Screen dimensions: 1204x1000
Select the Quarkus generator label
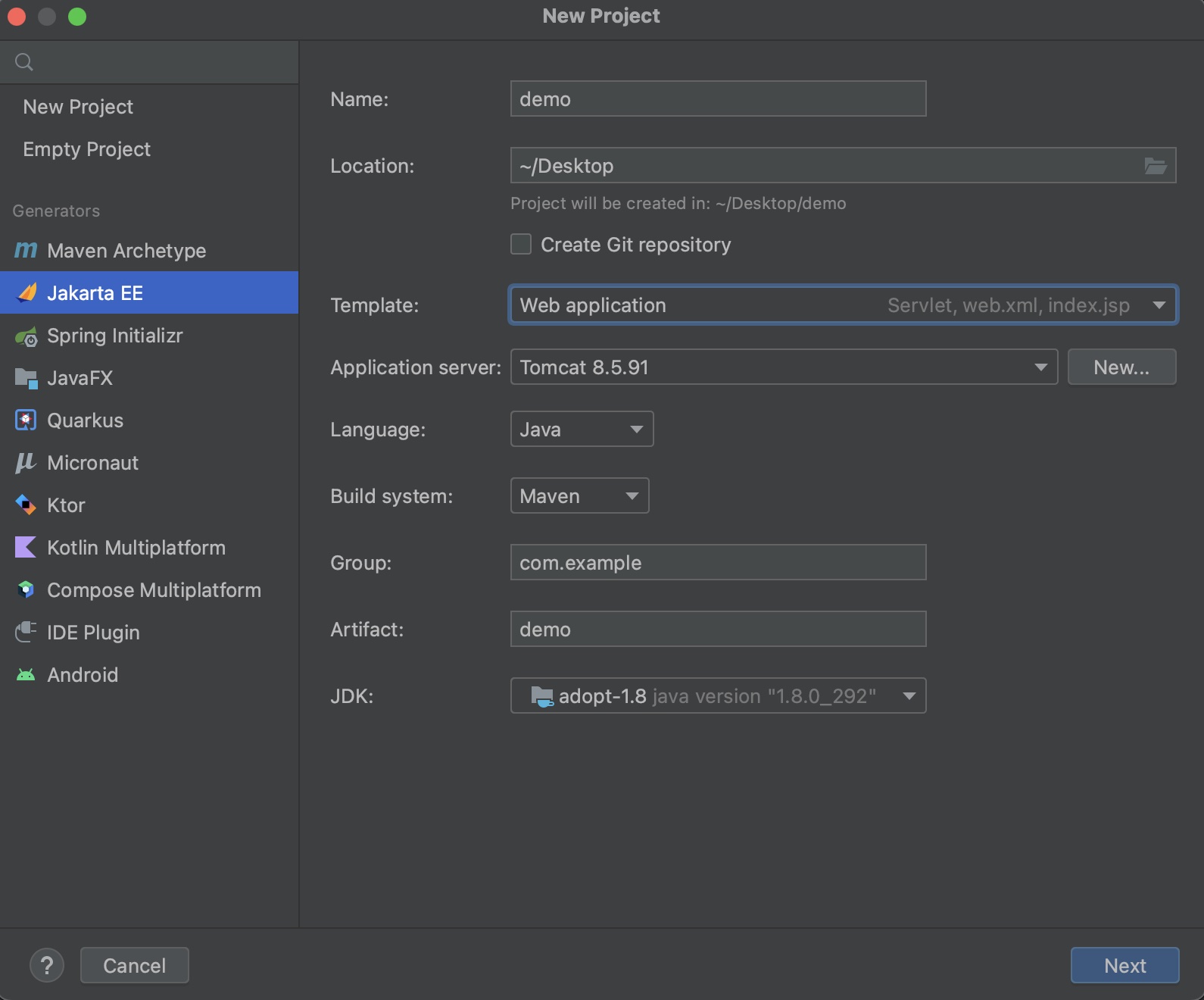(85, 420)
